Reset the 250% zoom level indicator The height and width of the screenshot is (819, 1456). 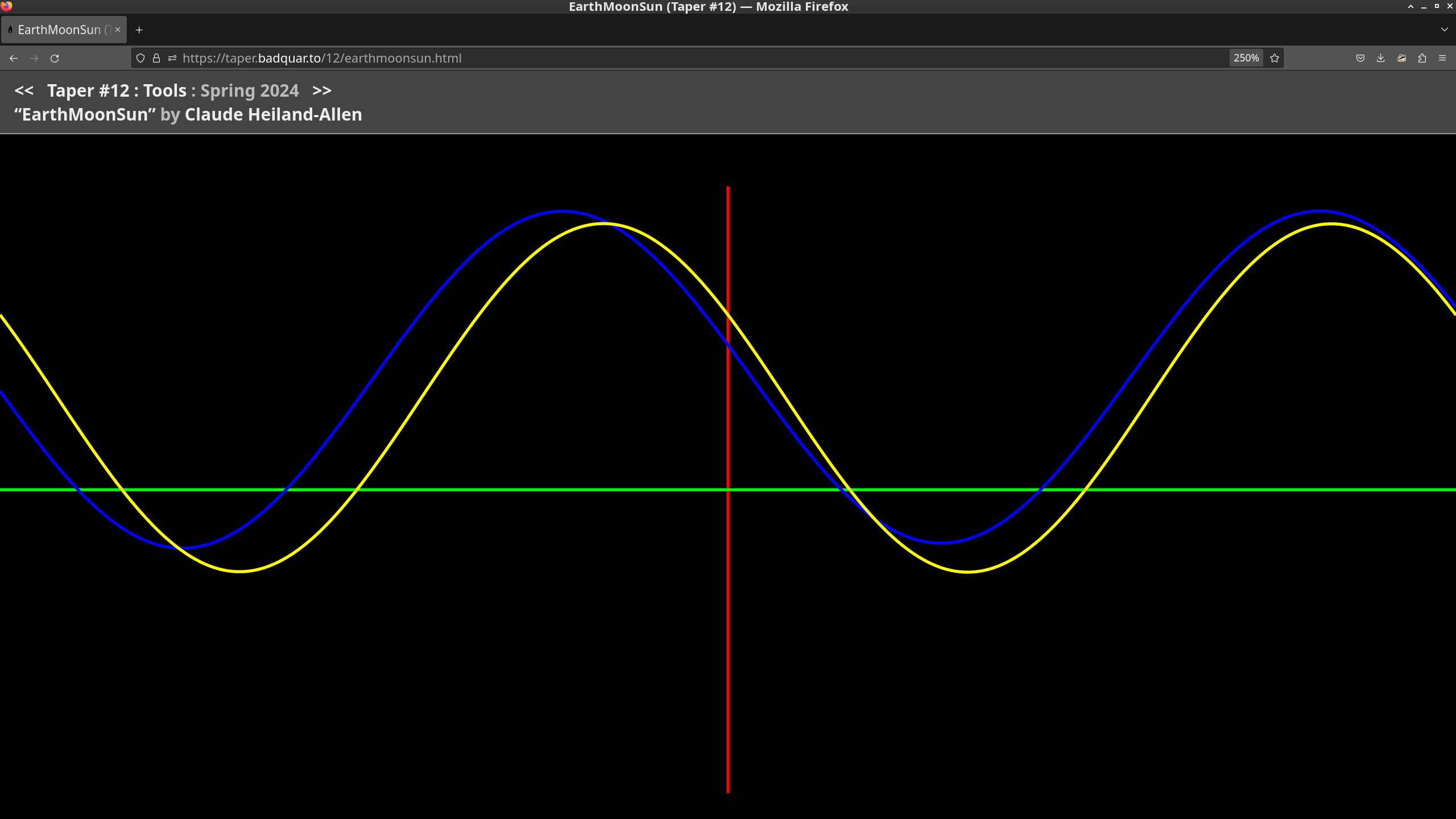[1246, 58]
